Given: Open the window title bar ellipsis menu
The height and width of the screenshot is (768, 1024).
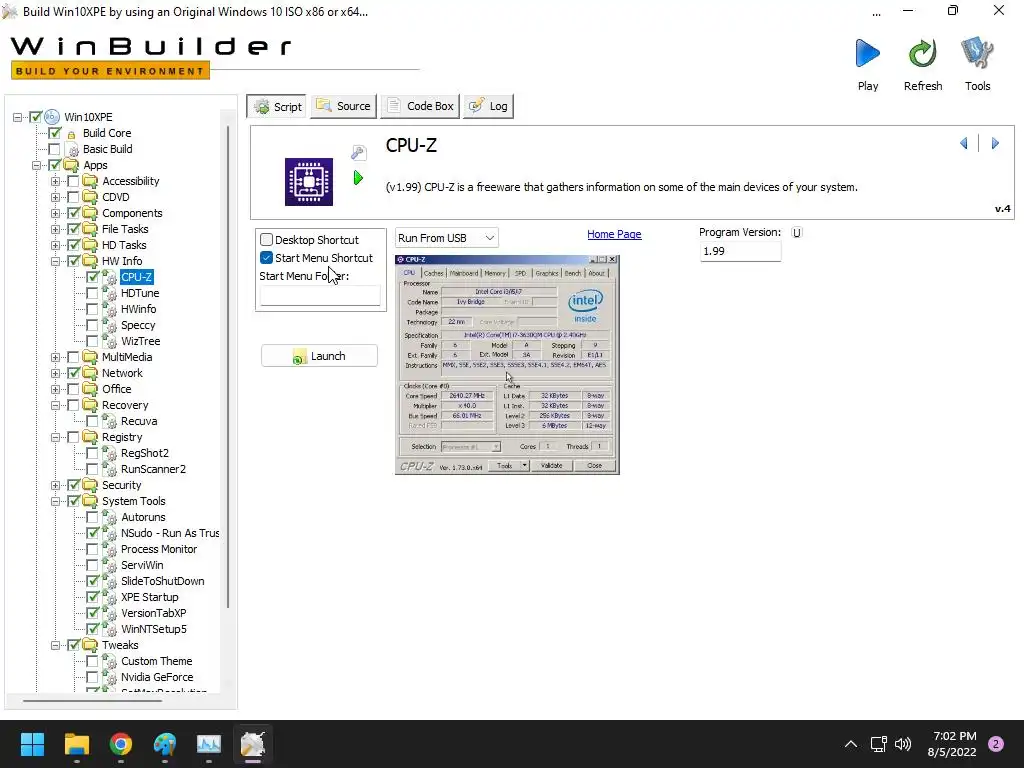Looking at the screenshot, I should tap(877, 12).
